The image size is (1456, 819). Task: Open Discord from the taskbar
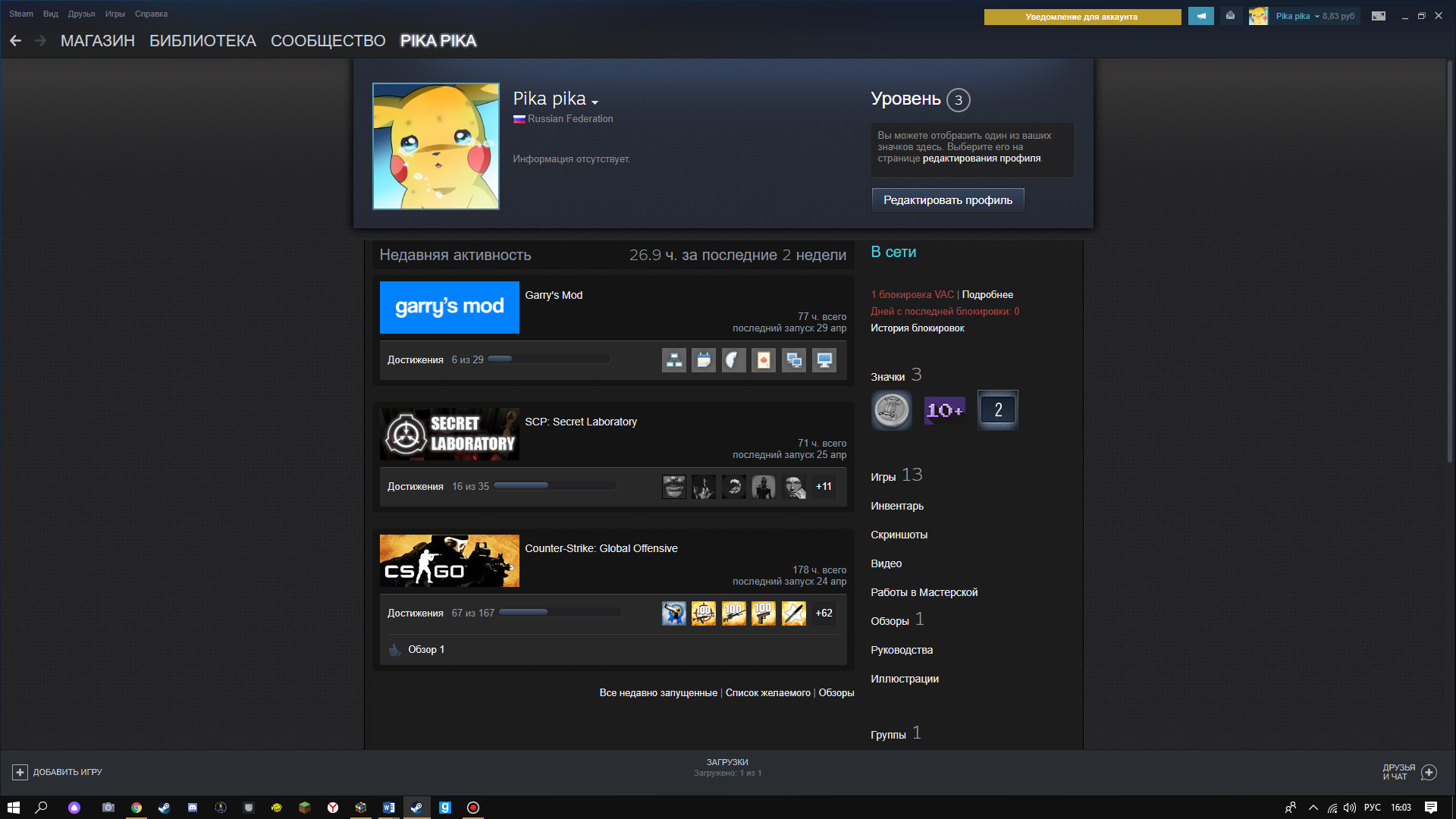pyautogui.click(x=193, y=808)
